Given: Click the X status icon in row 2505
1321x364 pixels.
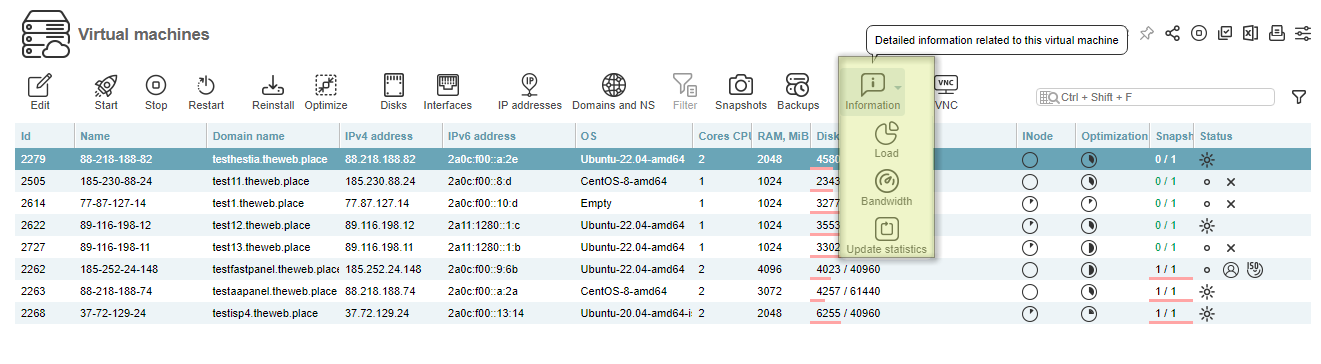Looking at the screenshot, I should pyautogui.click(x=1231, y=182).
